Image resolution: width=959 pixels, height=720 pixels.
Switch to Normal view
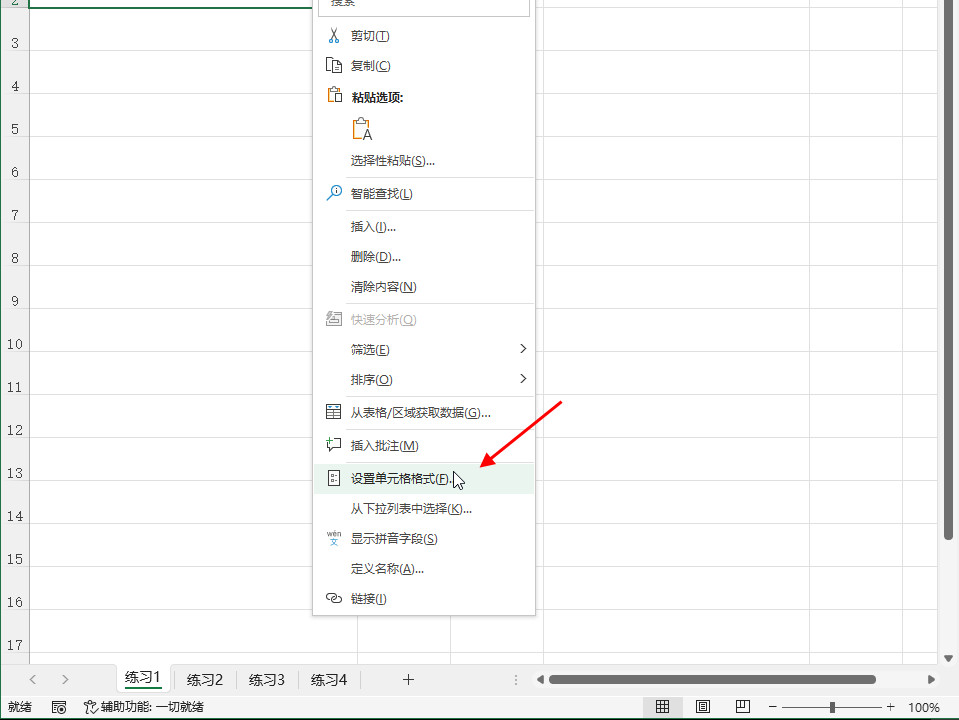tap(662, 707)
